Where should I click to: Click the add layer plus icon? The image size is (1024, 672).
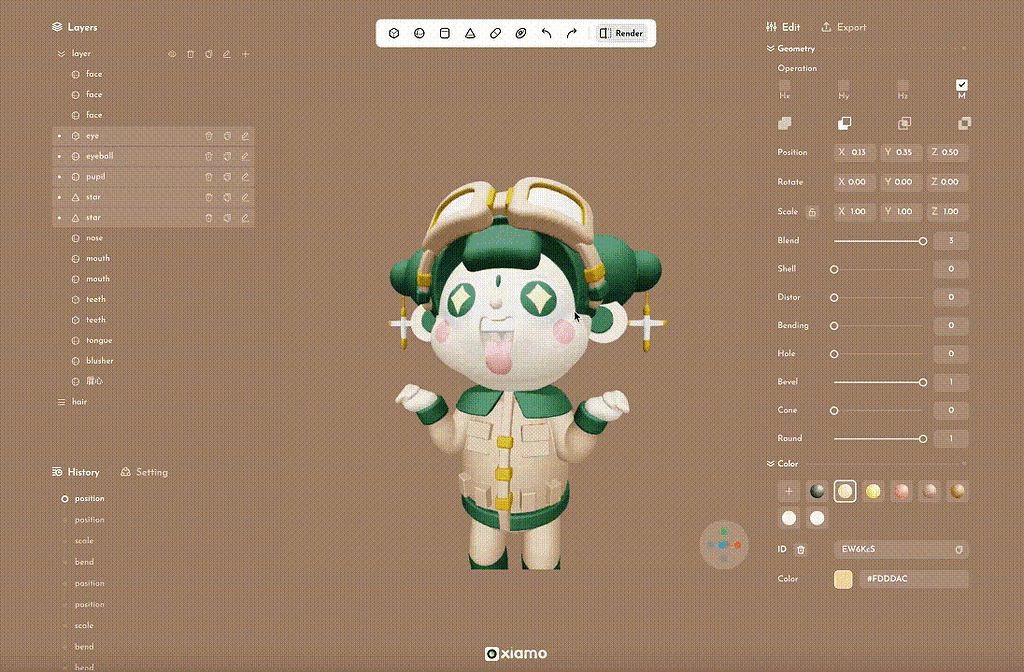point(245,54)
